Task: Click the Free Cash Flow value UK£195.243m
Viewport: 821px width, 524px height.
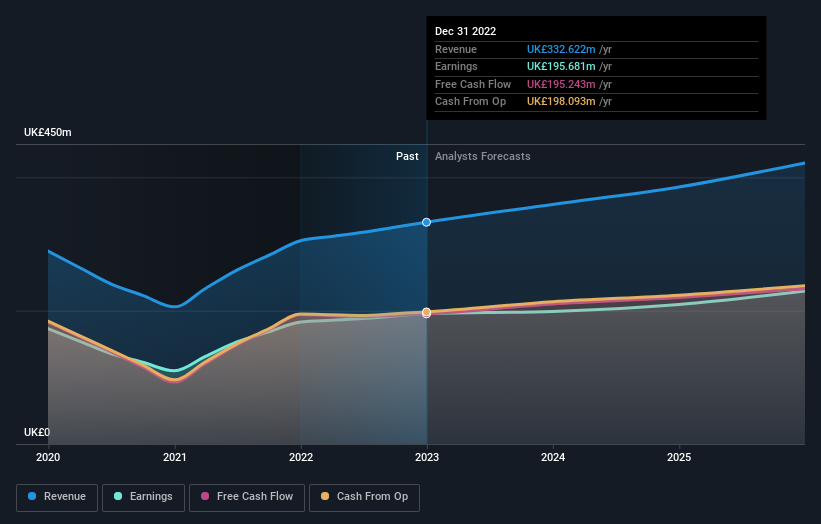Action: click(561, 84)
